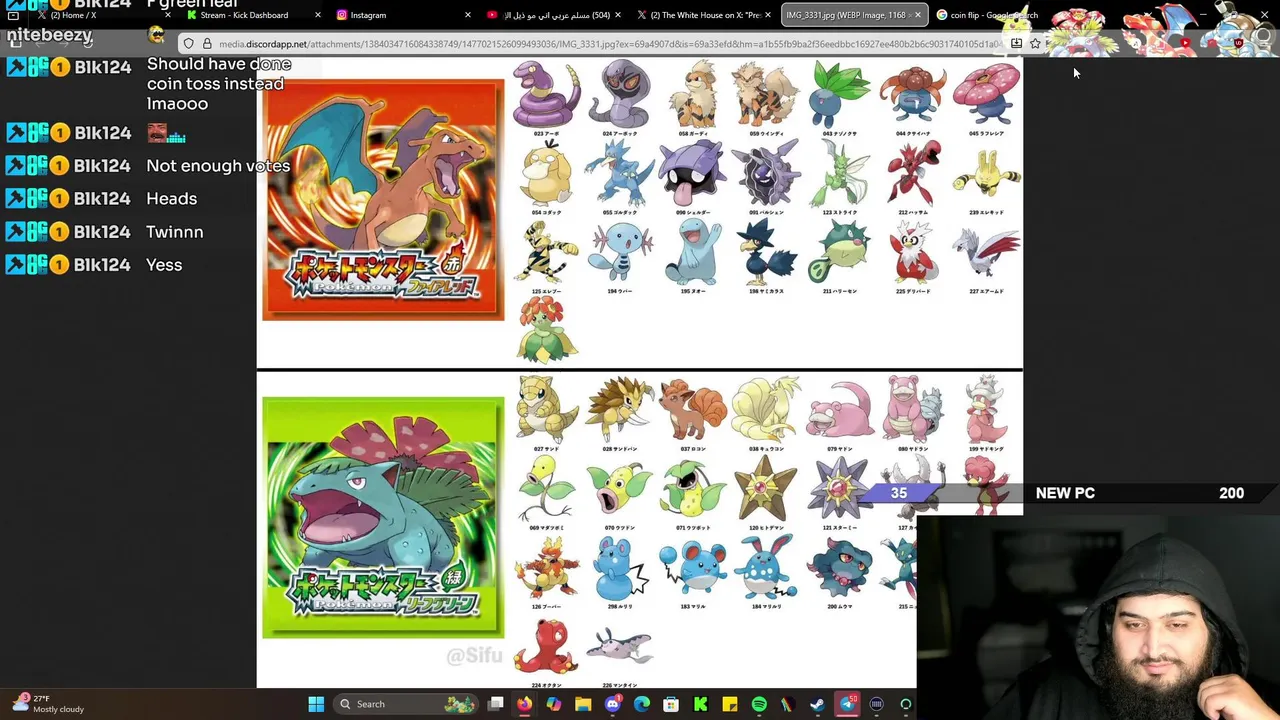Click the striped app icon left of Steam
Screen dimensions: 1280x720
(788, 704)
